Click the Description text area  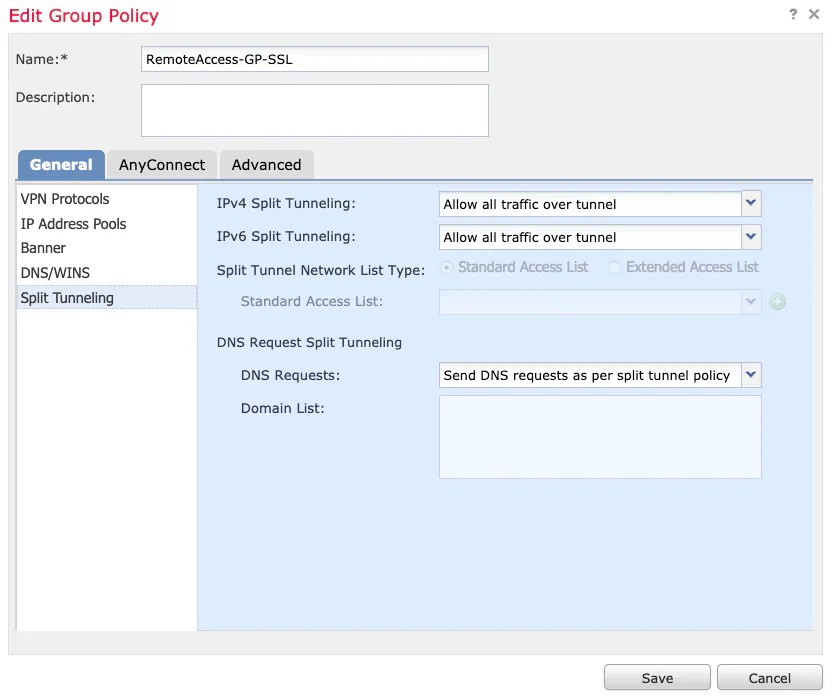click(x=315, y=110)
